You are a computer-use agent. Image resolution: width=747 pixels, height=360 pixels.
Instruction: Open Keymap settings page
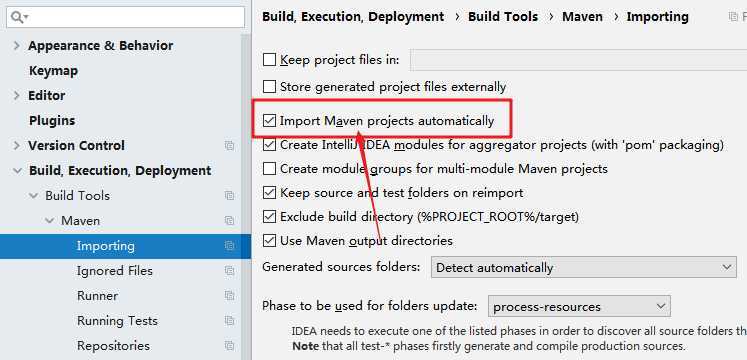click(x=53, y=71)
